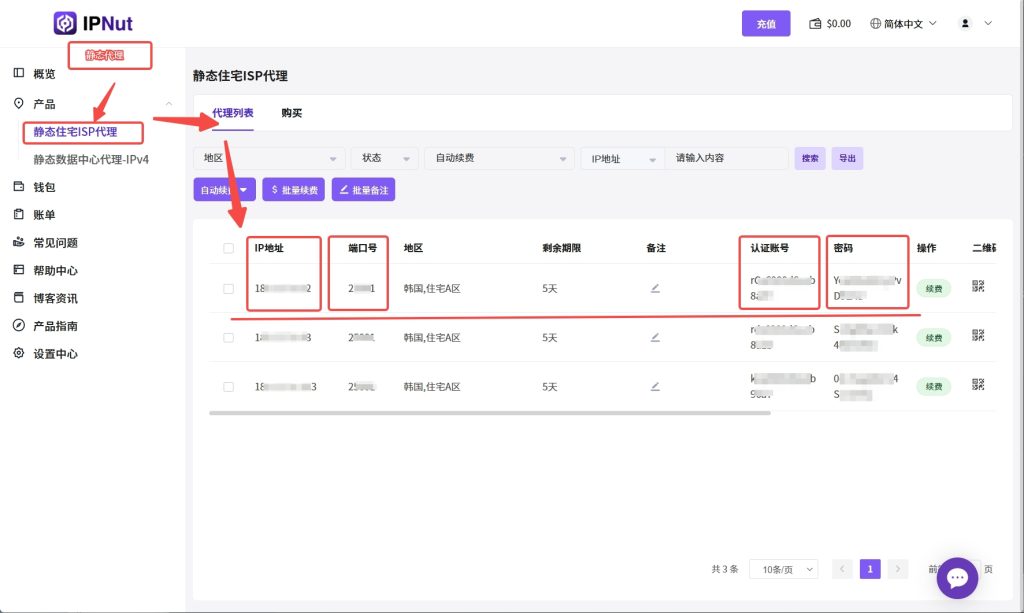Open the 地区 region filter dropdown

coord(269,158)
